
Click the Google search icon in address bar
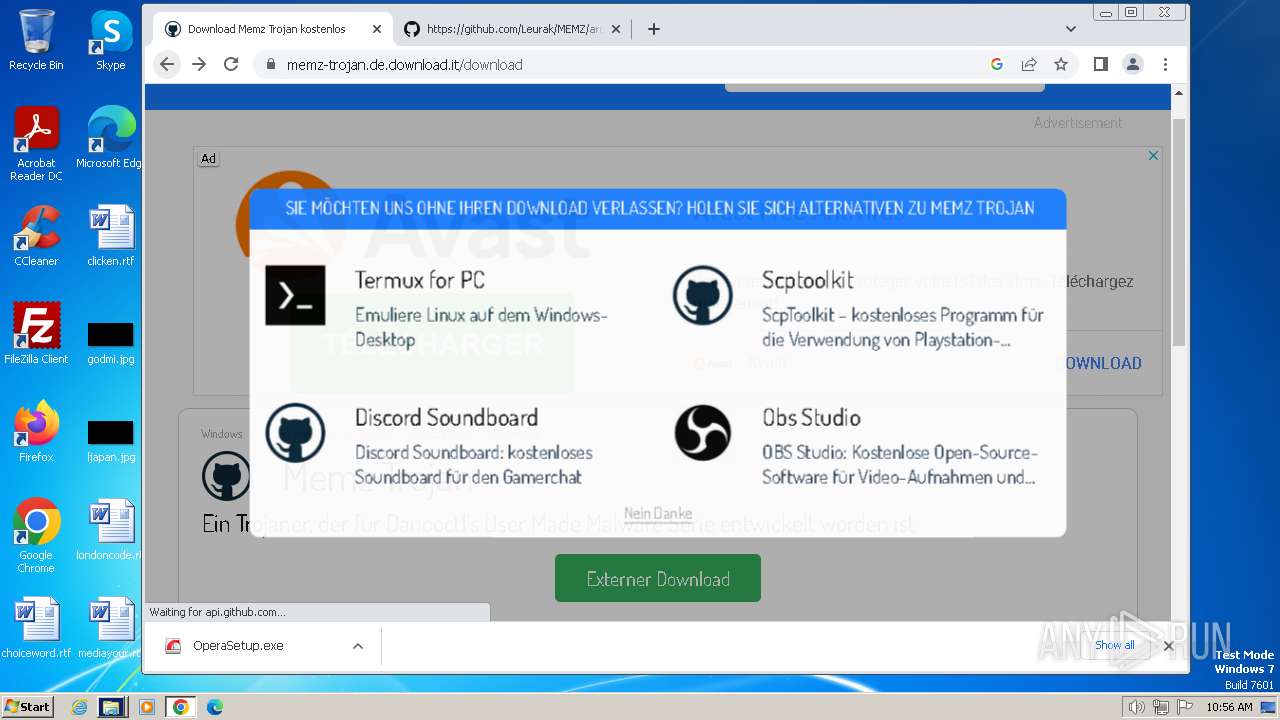997,64
